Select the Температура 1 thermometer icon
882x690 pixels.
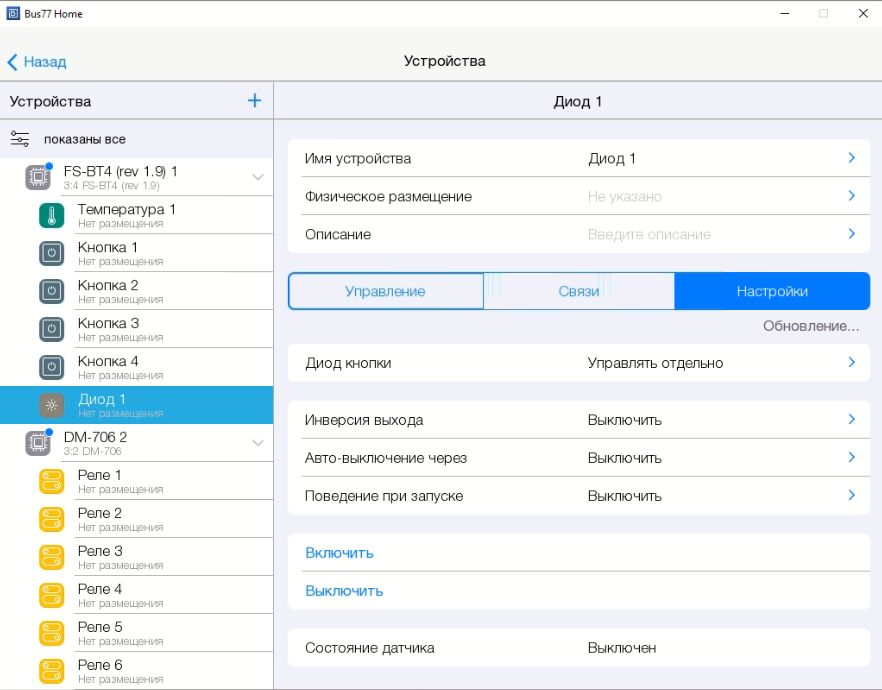point(51,215)
